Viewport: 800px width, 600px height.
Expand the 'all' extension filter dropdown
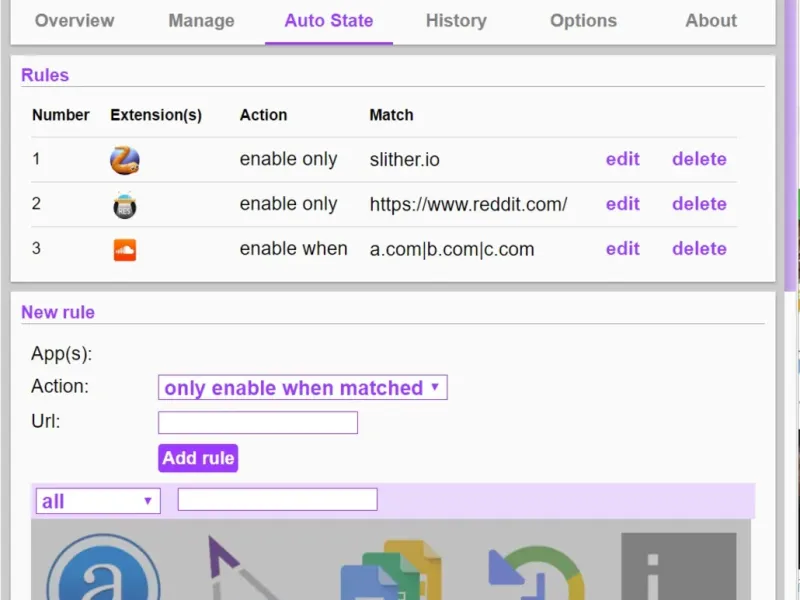[x=98, y=501]
